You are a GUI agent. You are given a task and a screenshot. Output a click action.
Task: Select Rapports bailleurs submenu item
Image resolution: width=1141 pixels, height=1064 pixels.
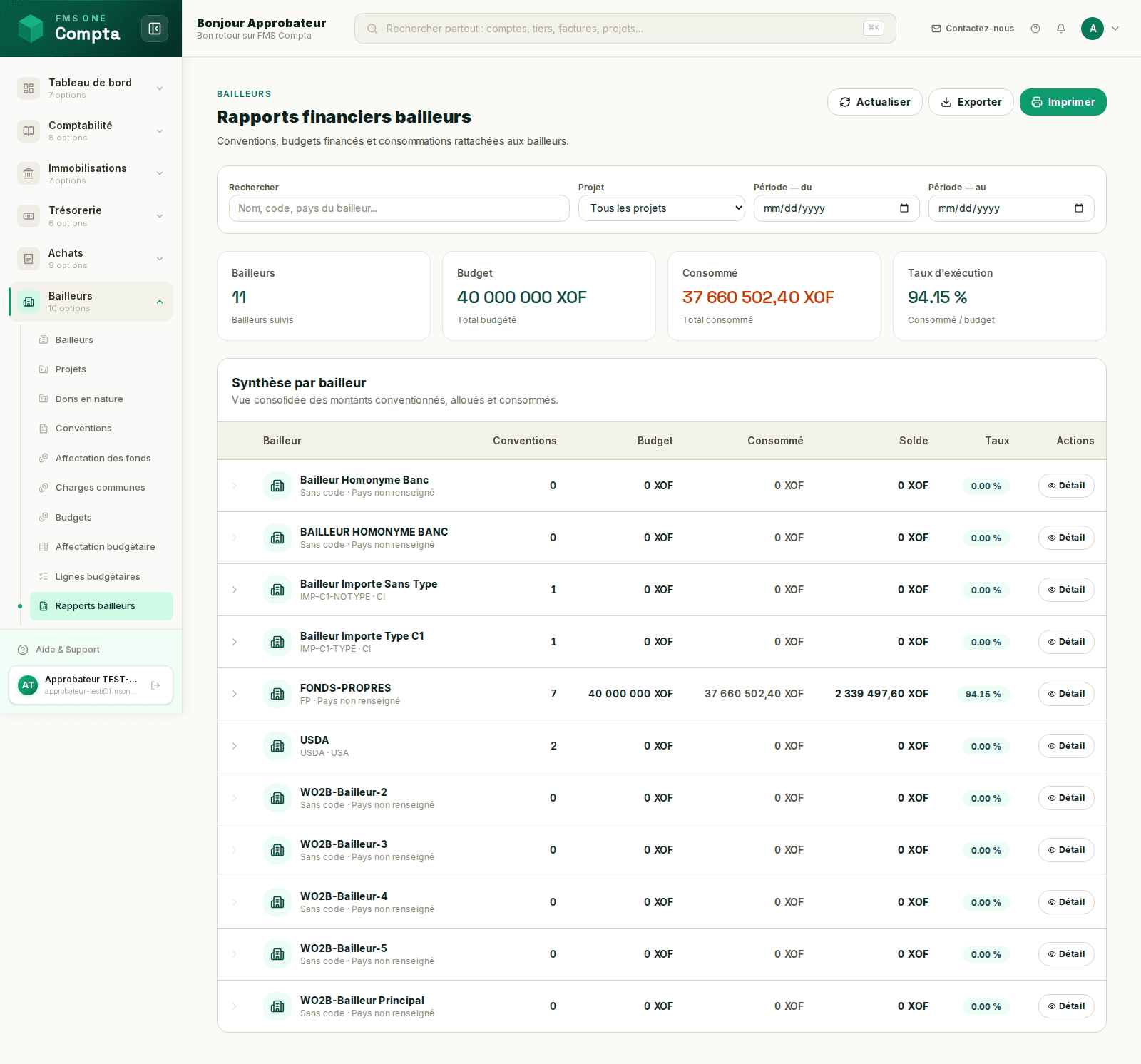click(101, 606)
